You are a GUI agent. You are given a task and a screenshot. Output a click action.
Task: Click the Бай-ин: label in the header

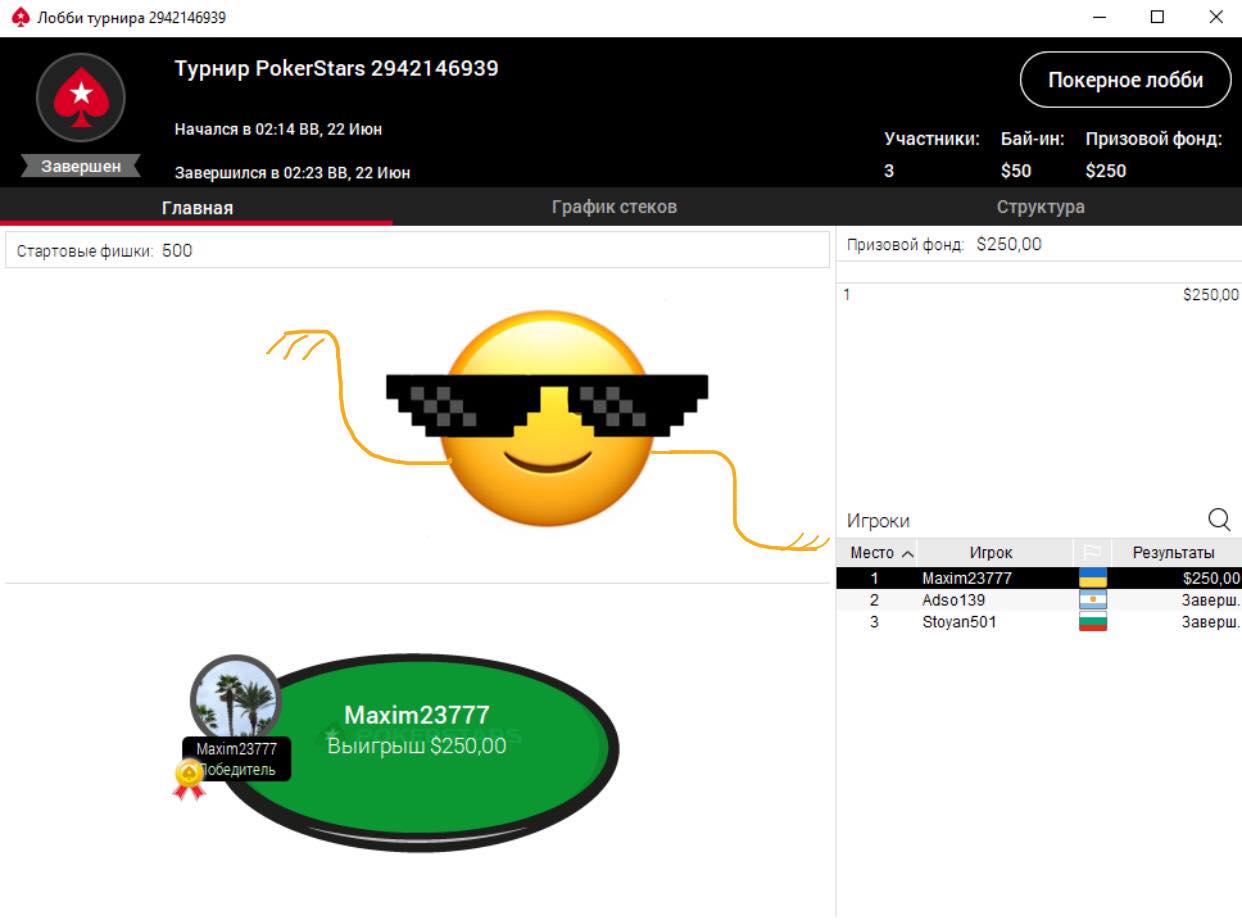point(1033,140)
